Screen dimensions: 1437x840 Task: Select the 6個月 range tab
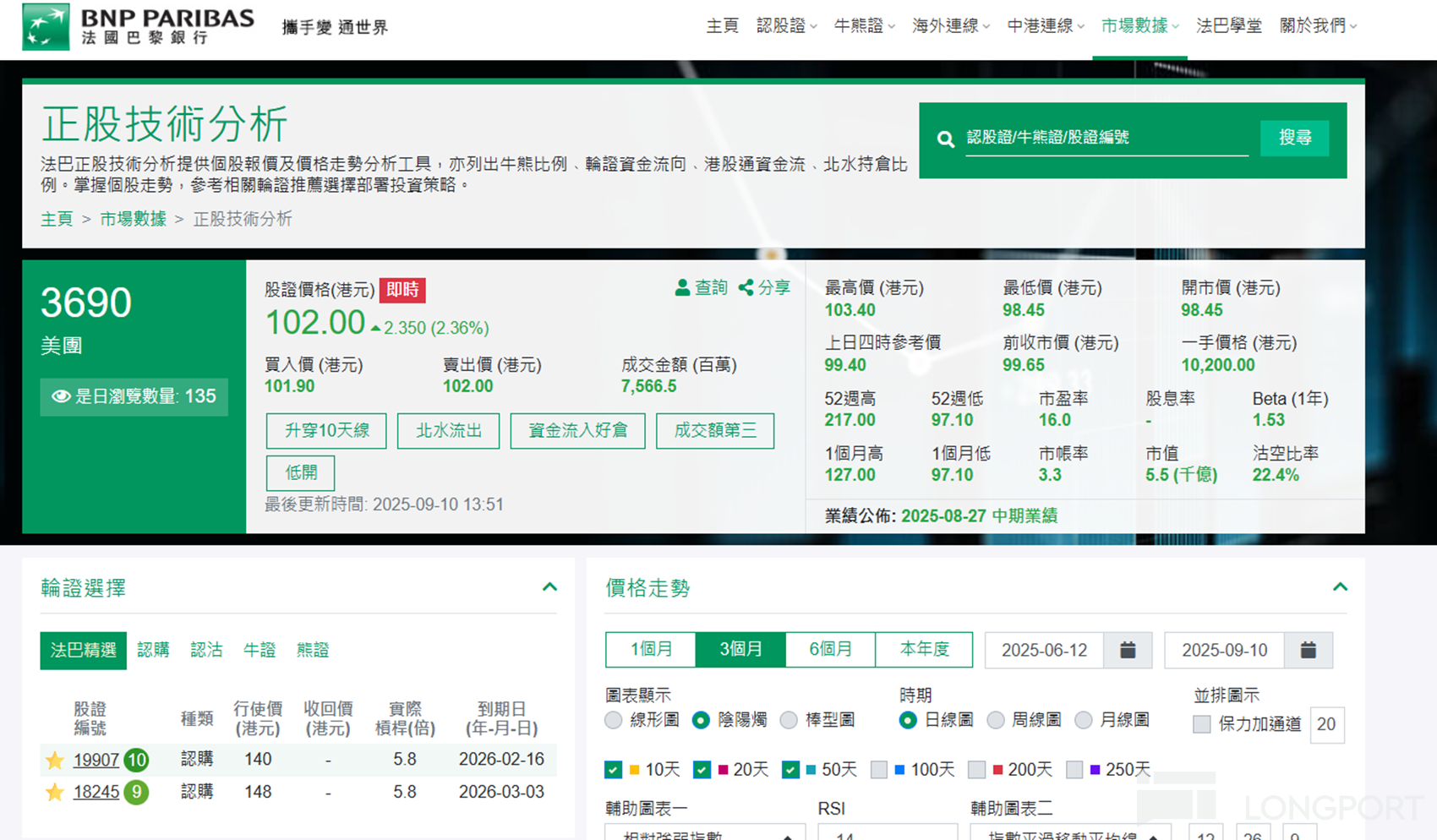coord(830,650)
